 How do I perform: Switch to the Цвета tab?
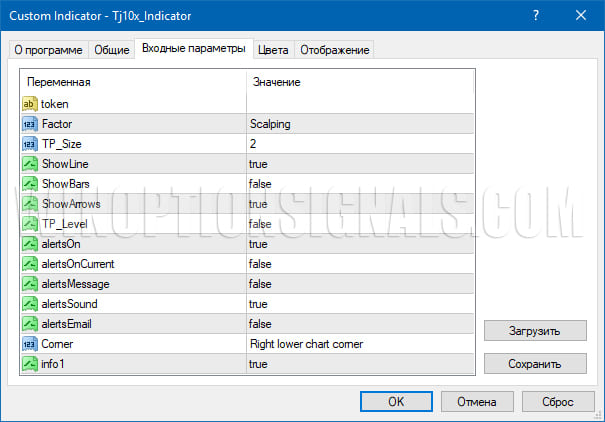click(x=273, y=50)
